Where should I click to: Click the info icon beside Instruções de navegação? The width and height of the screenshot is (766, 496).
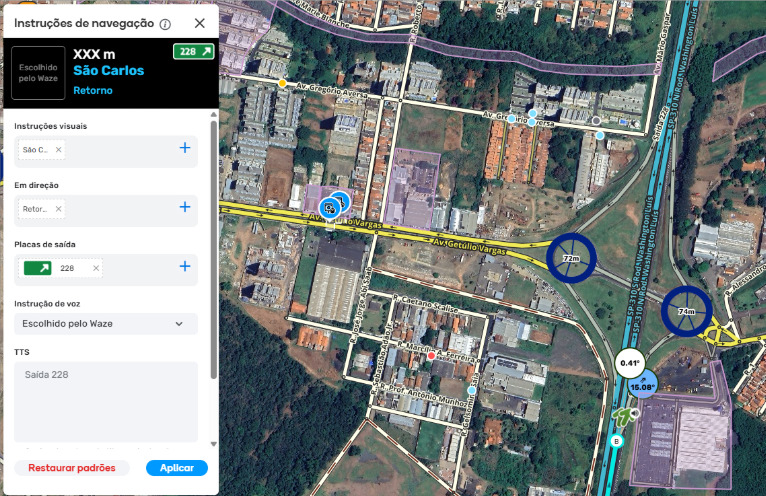pos(166,24)
